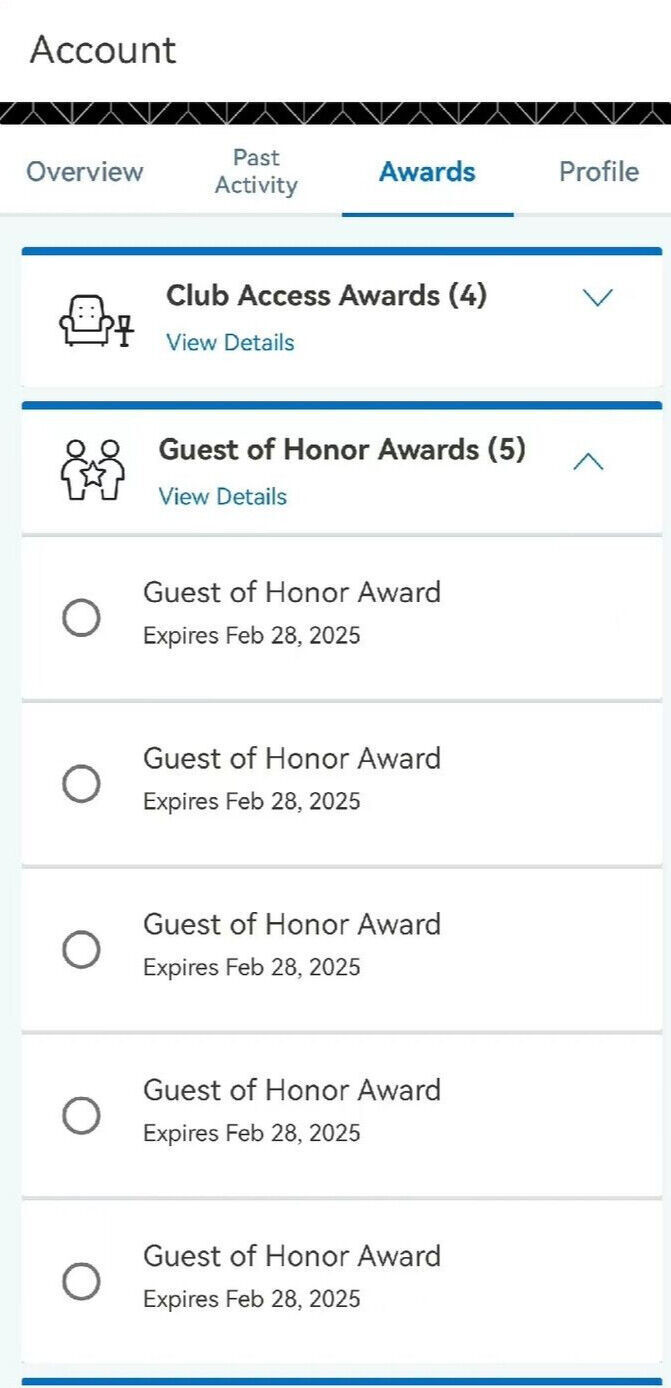The image size is (671, 1388).
Task: Open View Details under Guest of Honor Awards
Action: point(222,497)
